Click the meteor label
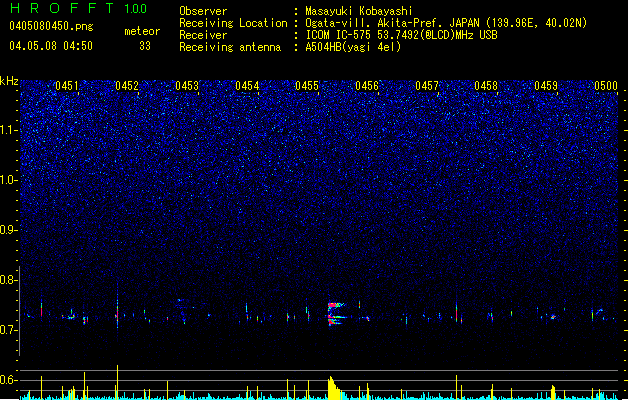 [x=142, y=31]
